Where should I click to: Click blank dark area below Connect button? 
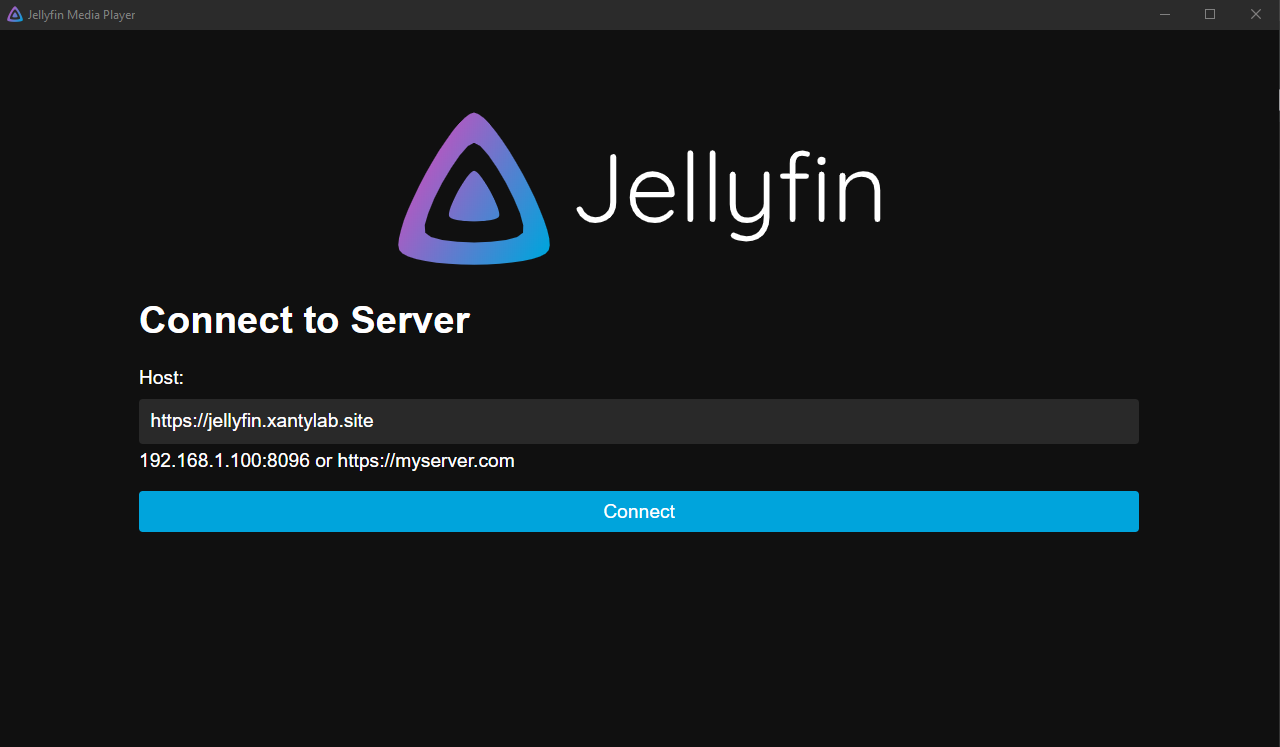point(640,640)
